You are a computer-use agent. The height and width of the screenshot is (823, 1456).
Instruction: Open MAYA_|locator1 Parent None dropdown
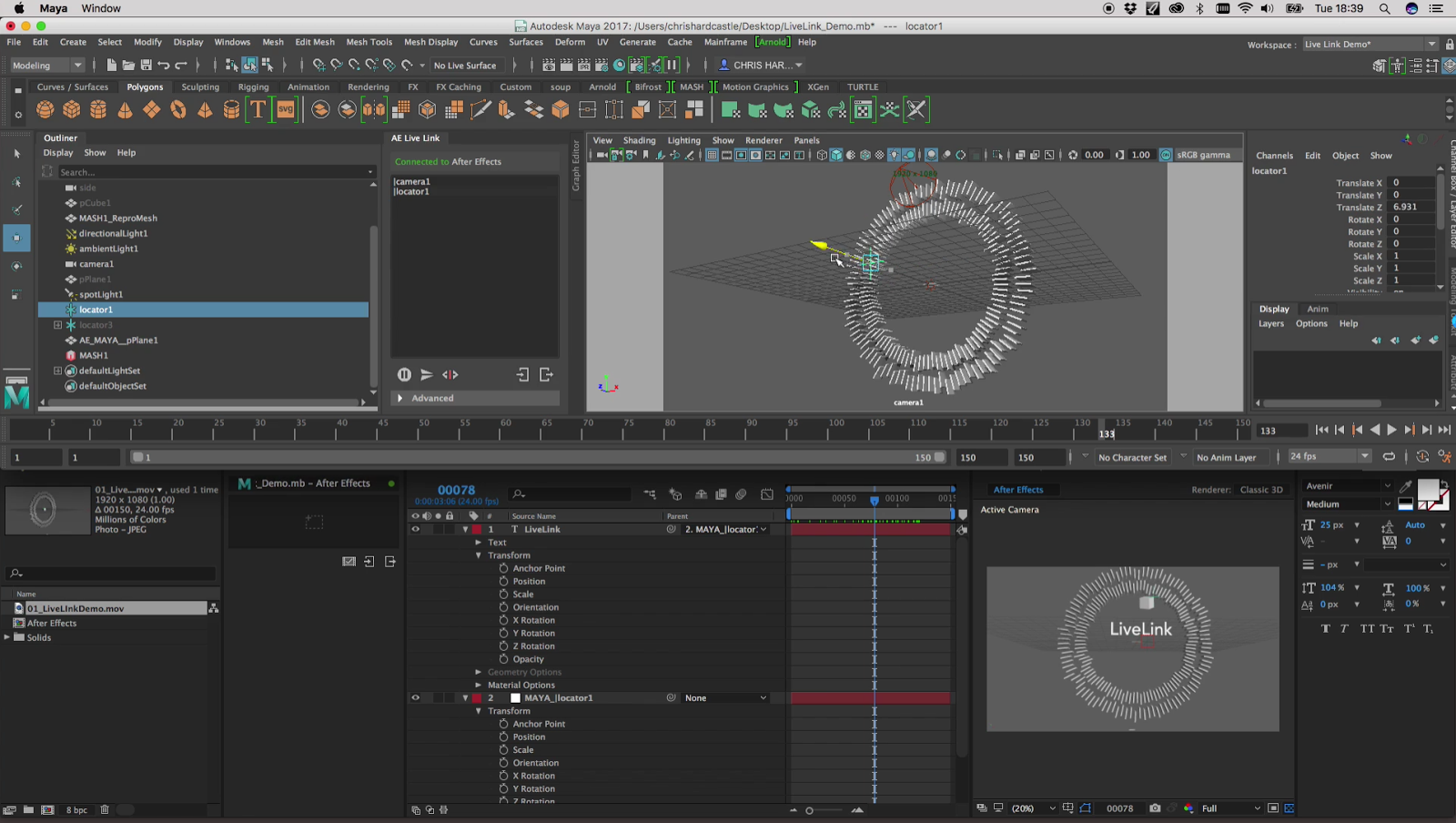(726, 698)
